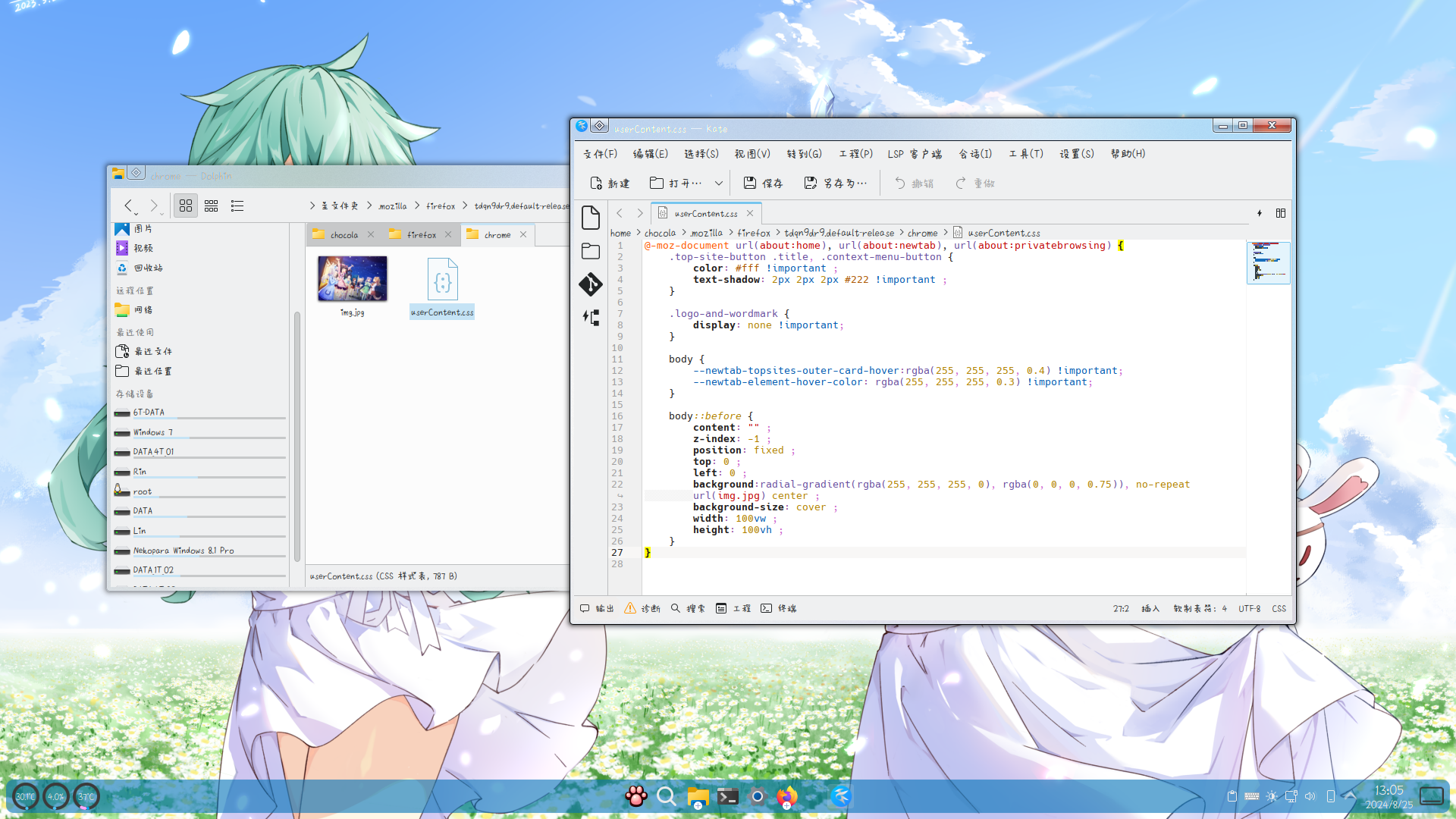This screenshot has width=1456, height=819.
Task: Click the 工程 project panel button in status bar
Action: pyautogui.click(x=733, y=608)
